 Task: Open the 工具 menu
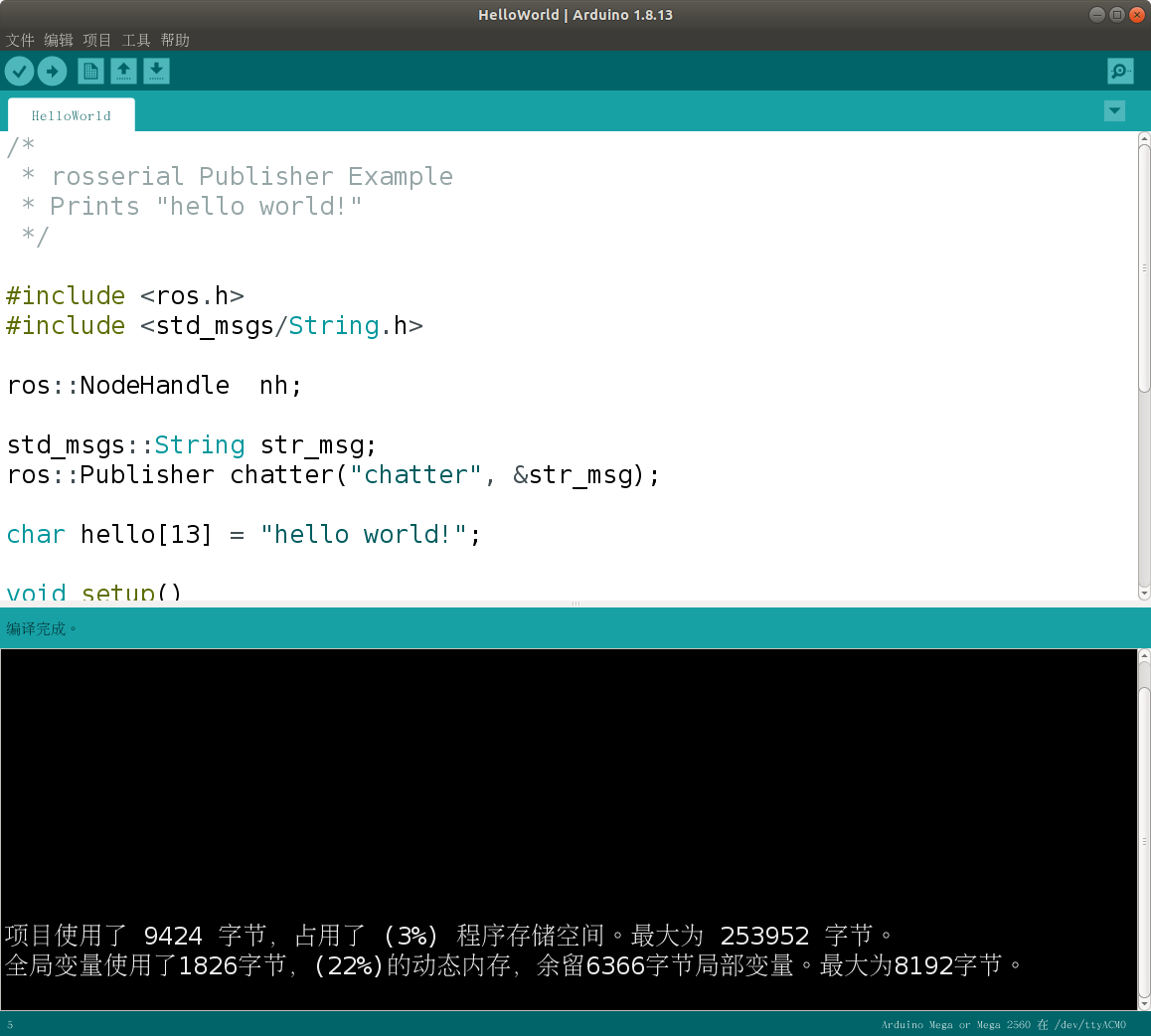click(x=135, y=40)
